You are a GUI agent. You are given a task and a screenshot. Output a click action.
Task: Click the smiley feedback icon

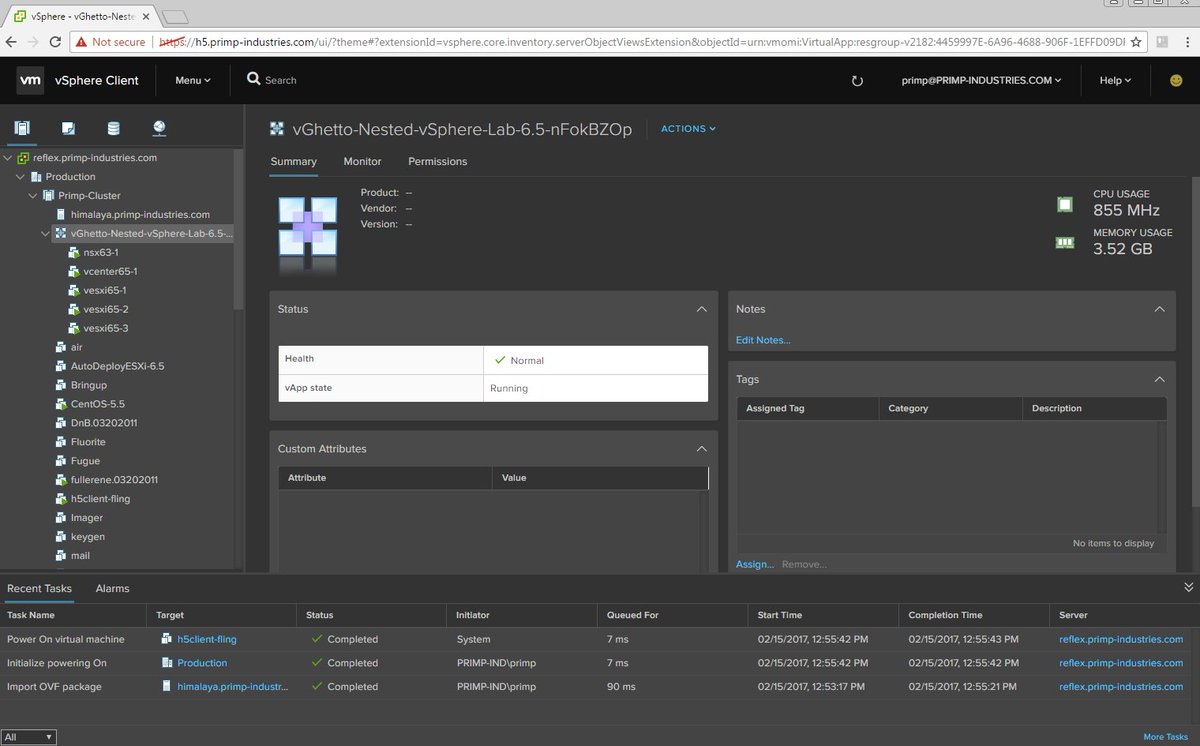pyautogui.click(x=1176, y=80)
